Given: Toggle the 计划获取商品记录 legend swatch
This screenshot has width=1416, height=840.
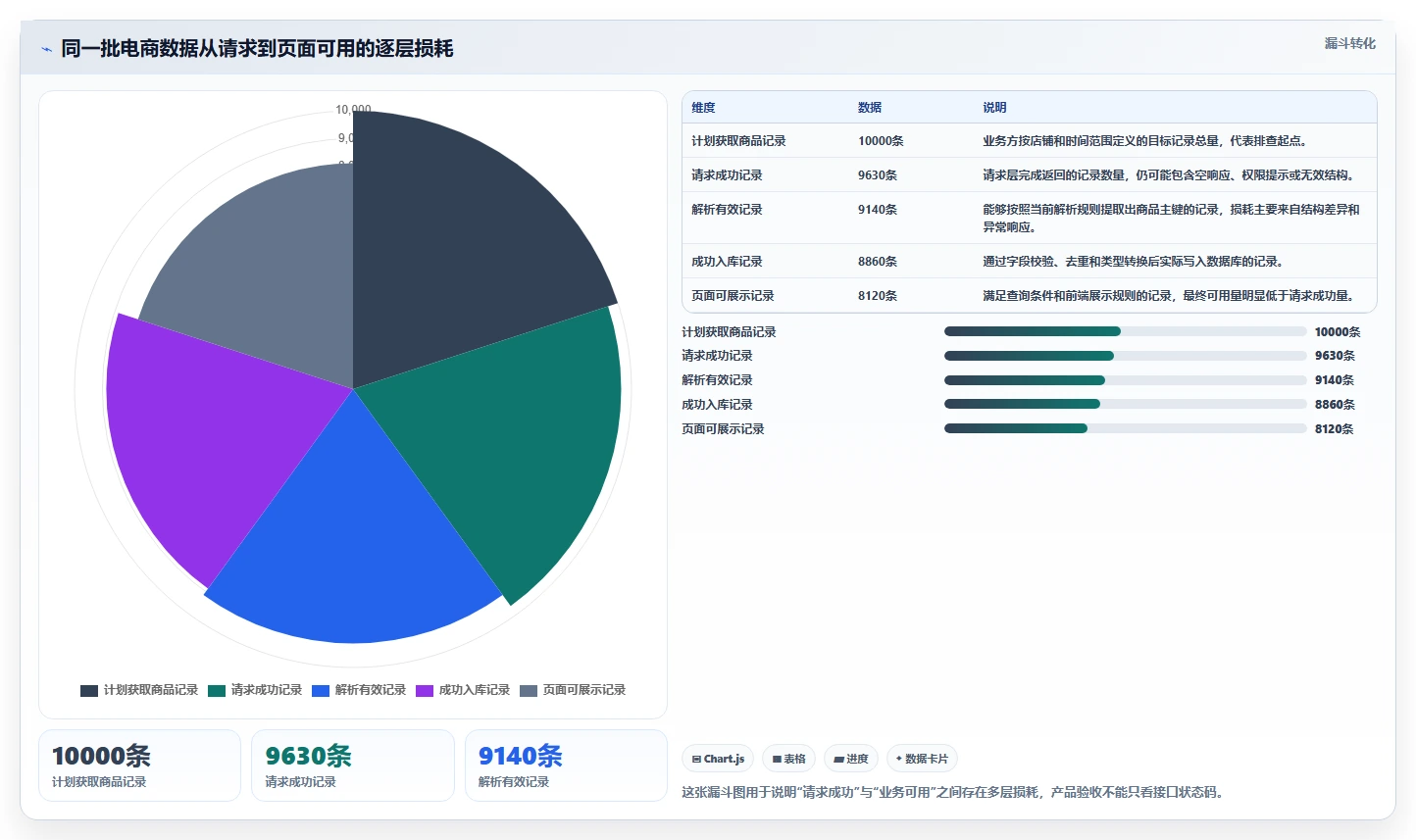Looking at the screenshot, I should pyautogui.click(x=89, y=691).
